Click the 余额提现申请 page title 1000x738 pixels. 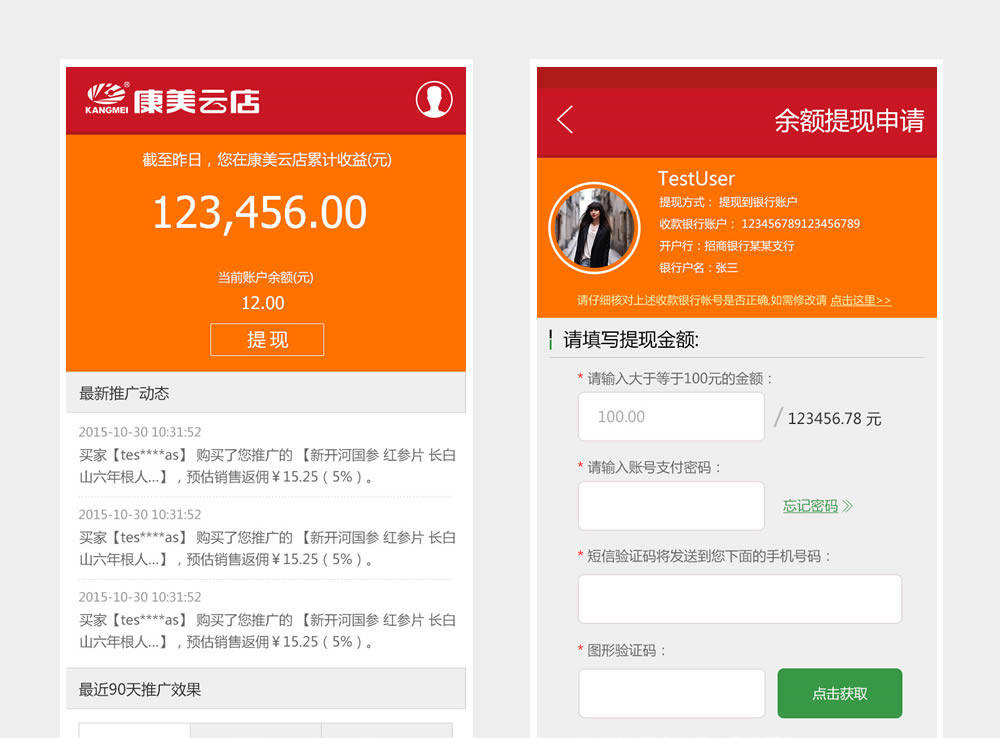point(849,121)
